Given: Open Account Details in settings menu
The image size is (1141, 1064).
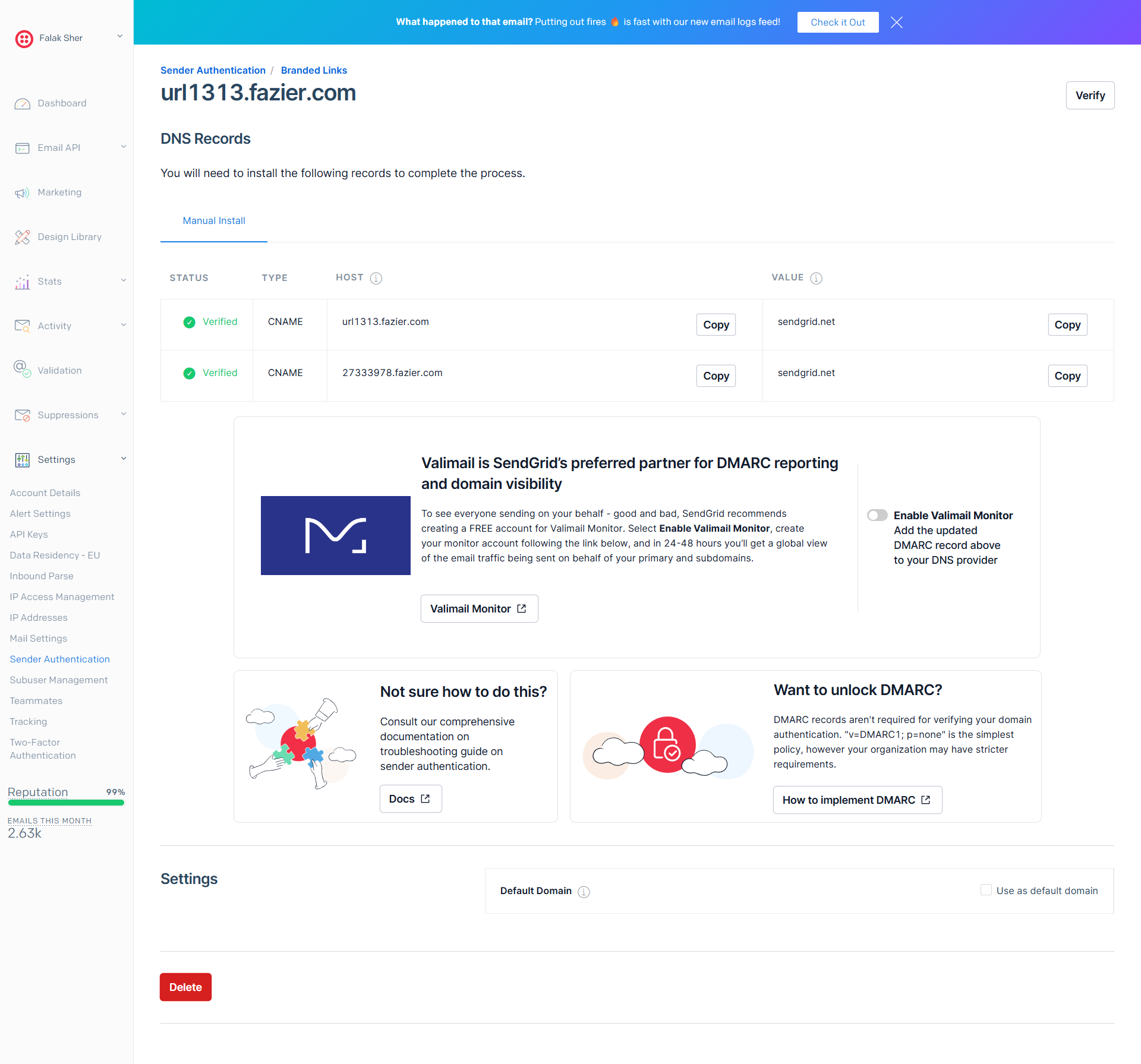Looking at the screenshot, I should point(45,493).
